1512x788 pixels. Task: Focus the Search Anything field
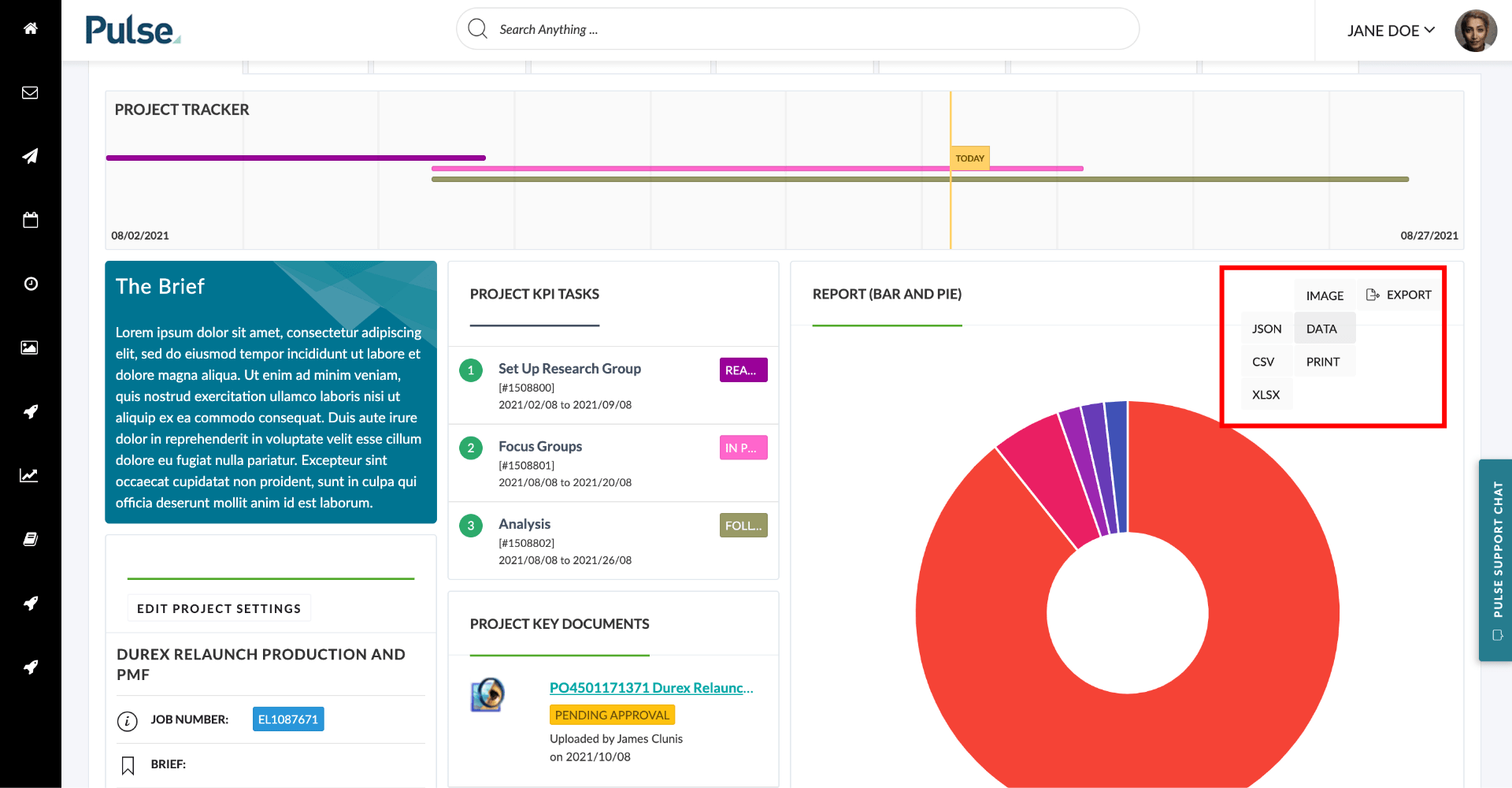(x=798, y=29)
